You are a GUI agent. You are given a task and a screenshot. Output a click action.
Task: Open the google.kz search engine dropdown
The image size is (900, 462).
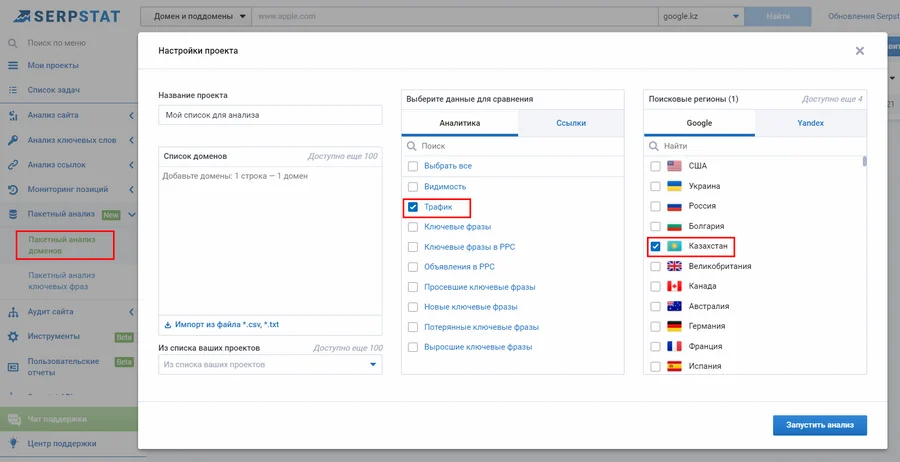coord(701,16)
